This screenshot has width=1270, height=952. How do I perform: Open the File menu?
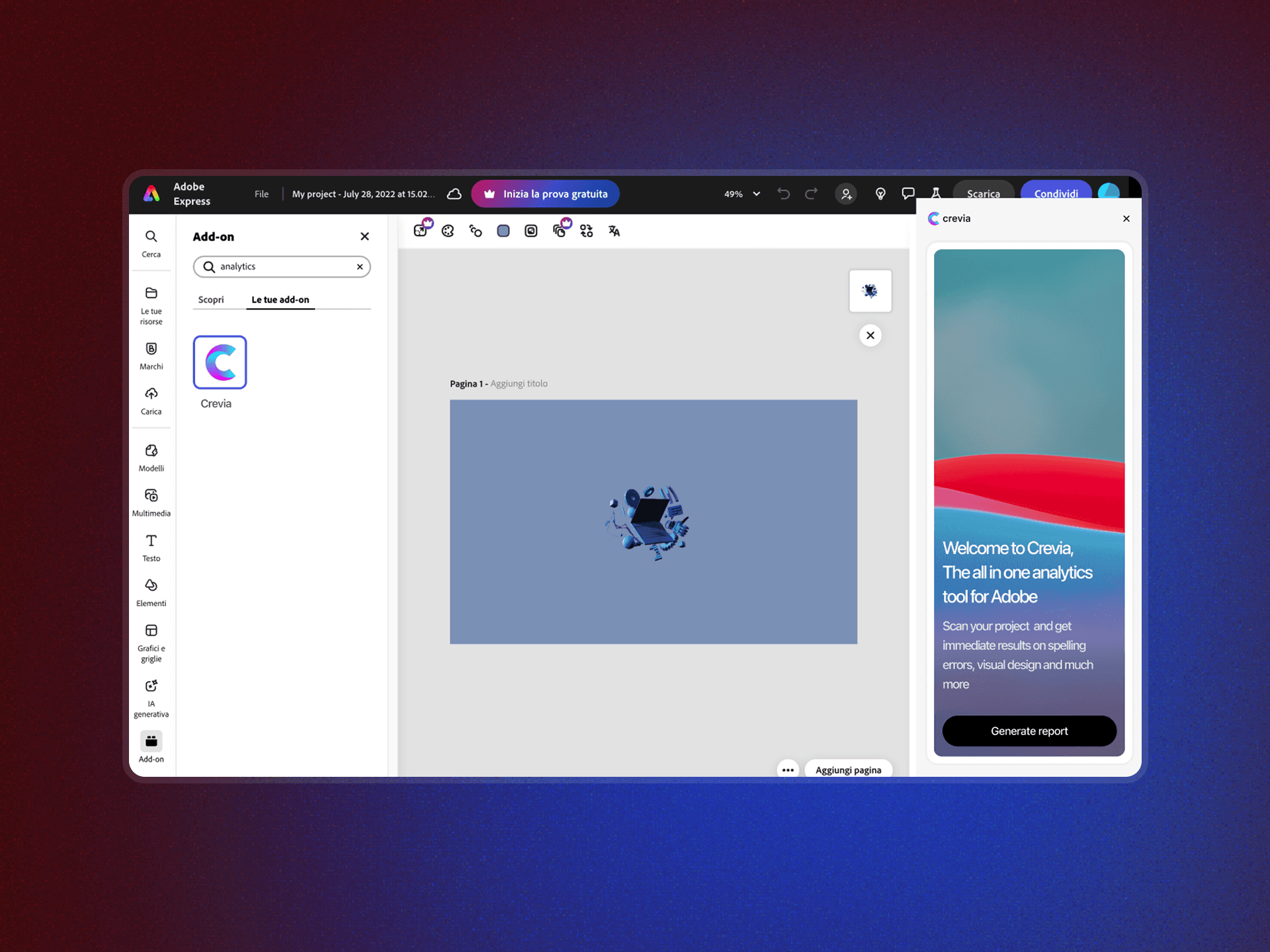pos(261,194)
